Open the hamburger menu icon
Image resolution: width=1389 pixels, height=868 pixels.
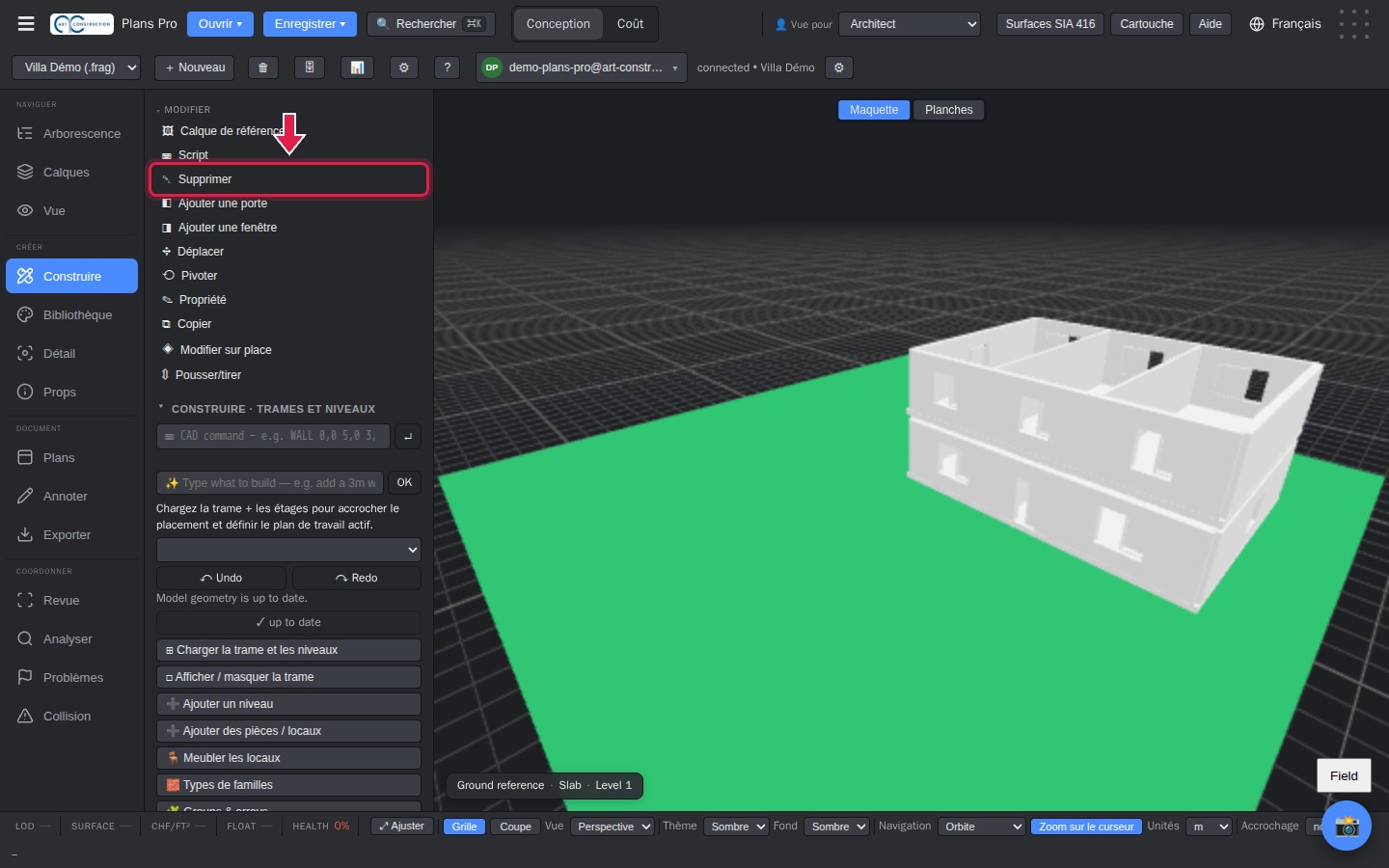pyautogui.click(x=26, y=23)
